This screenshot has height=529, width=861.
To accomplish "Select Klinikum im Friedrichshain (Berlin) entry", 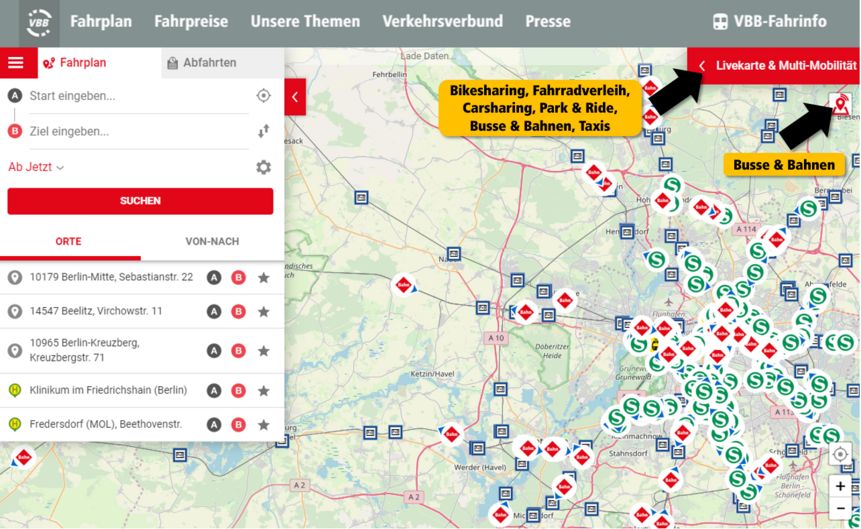I will [108, 390].
